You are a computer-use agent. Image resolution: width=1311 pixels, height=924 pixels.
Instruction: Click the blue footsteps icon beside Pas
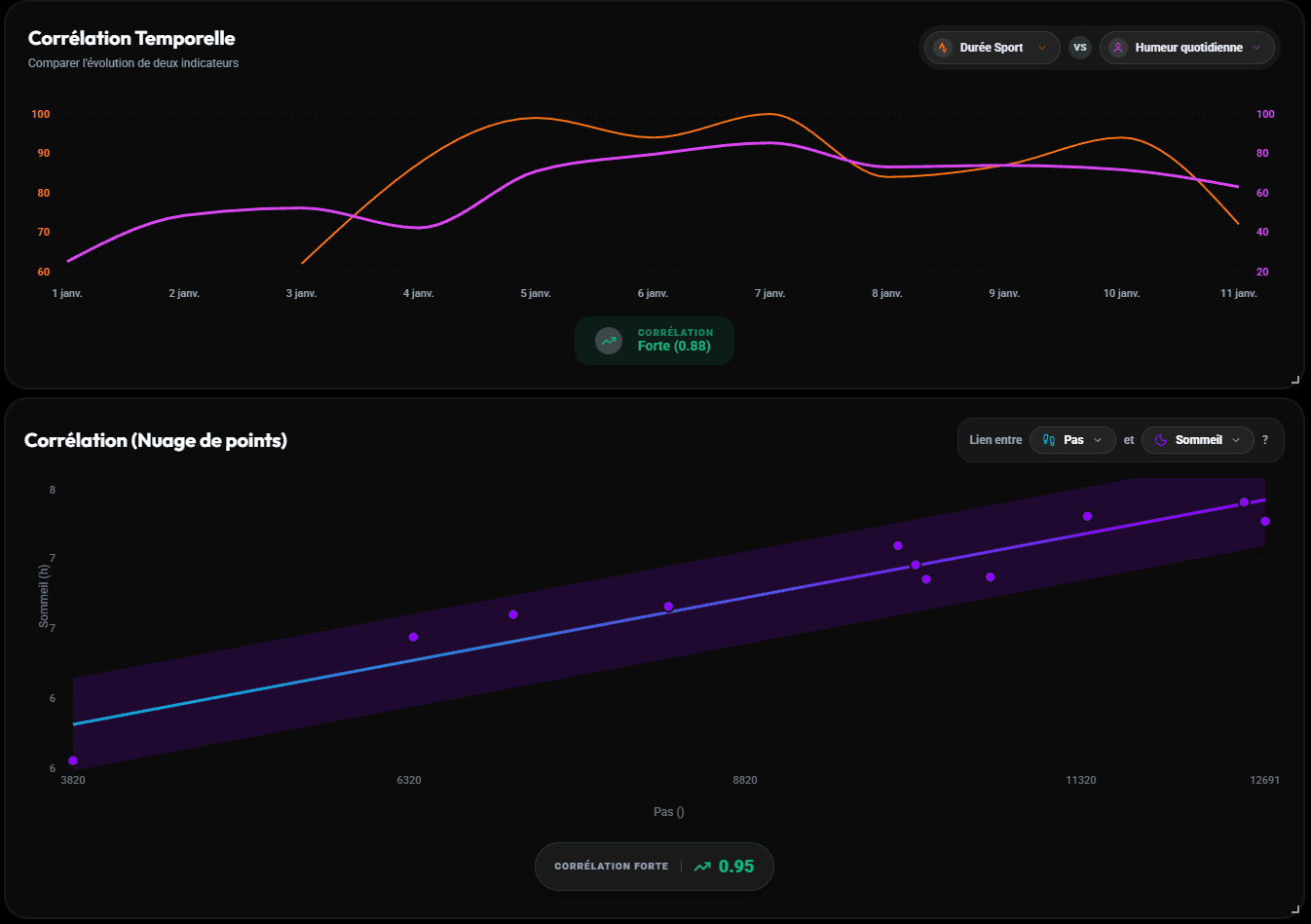1049,440
